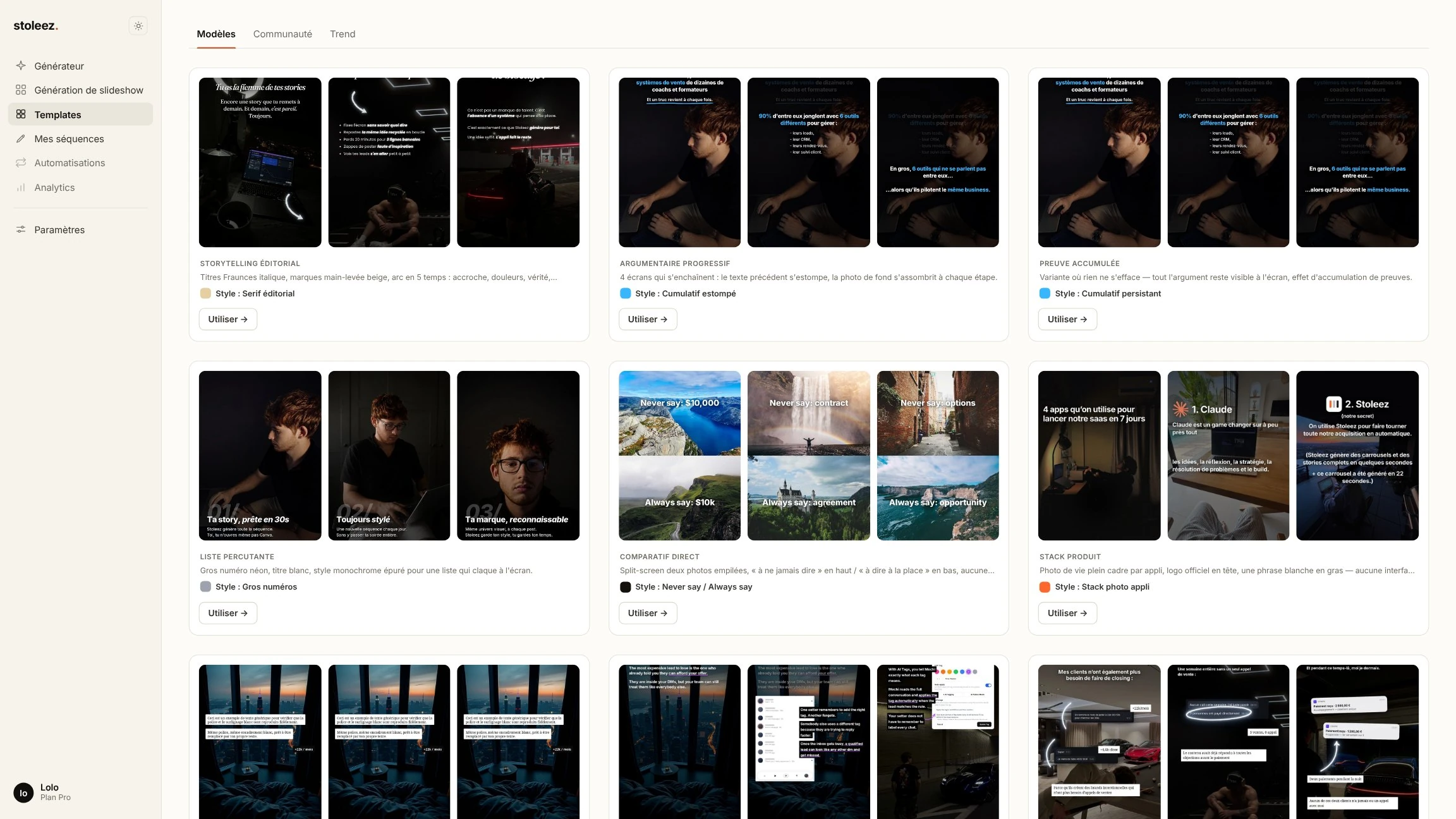This screenshot has width=1456, height=819.
Task: Click the blue Cumulatif estompé color swatch
Action: (625, 293)
